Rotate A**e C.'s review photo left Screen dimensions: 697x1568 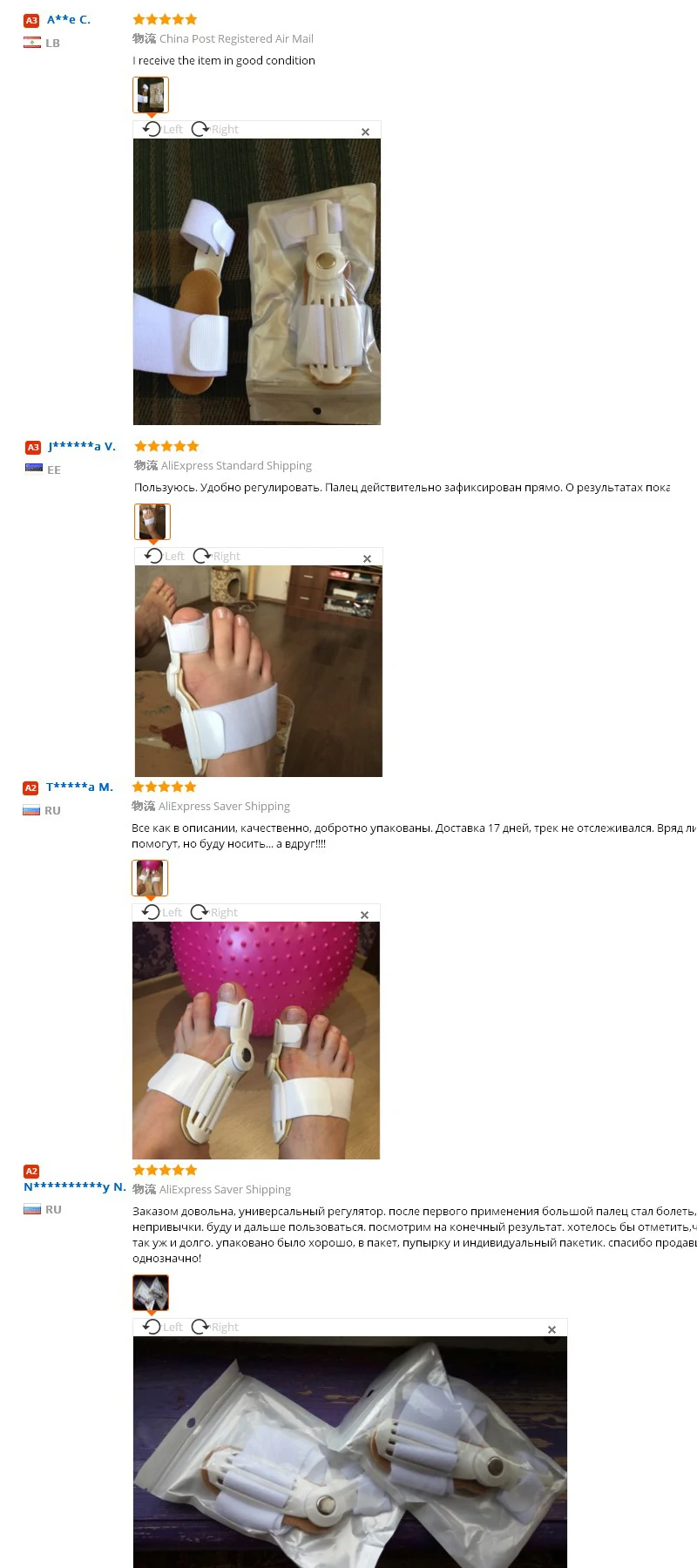point(163,129)
